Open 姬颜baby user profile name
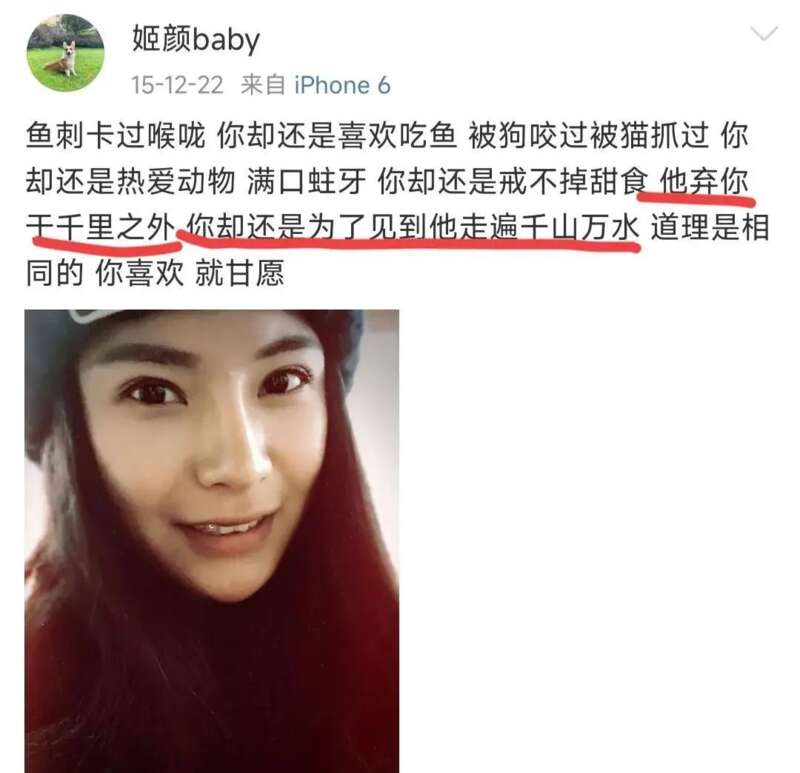 [196, 39]
